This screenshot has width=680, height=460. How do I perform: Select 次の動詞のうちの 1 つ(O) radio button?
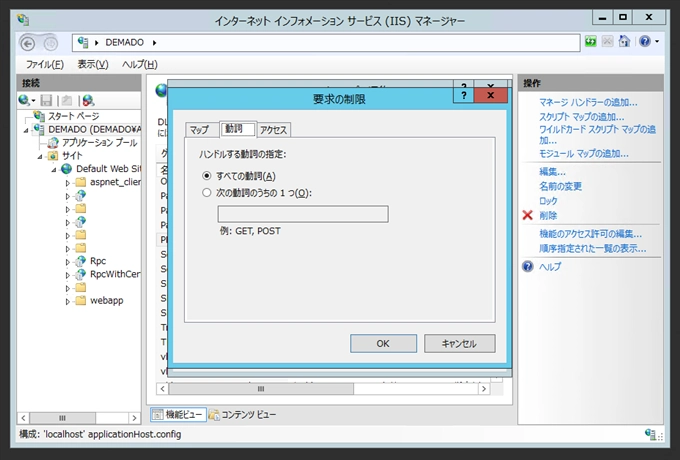point(206,192)
